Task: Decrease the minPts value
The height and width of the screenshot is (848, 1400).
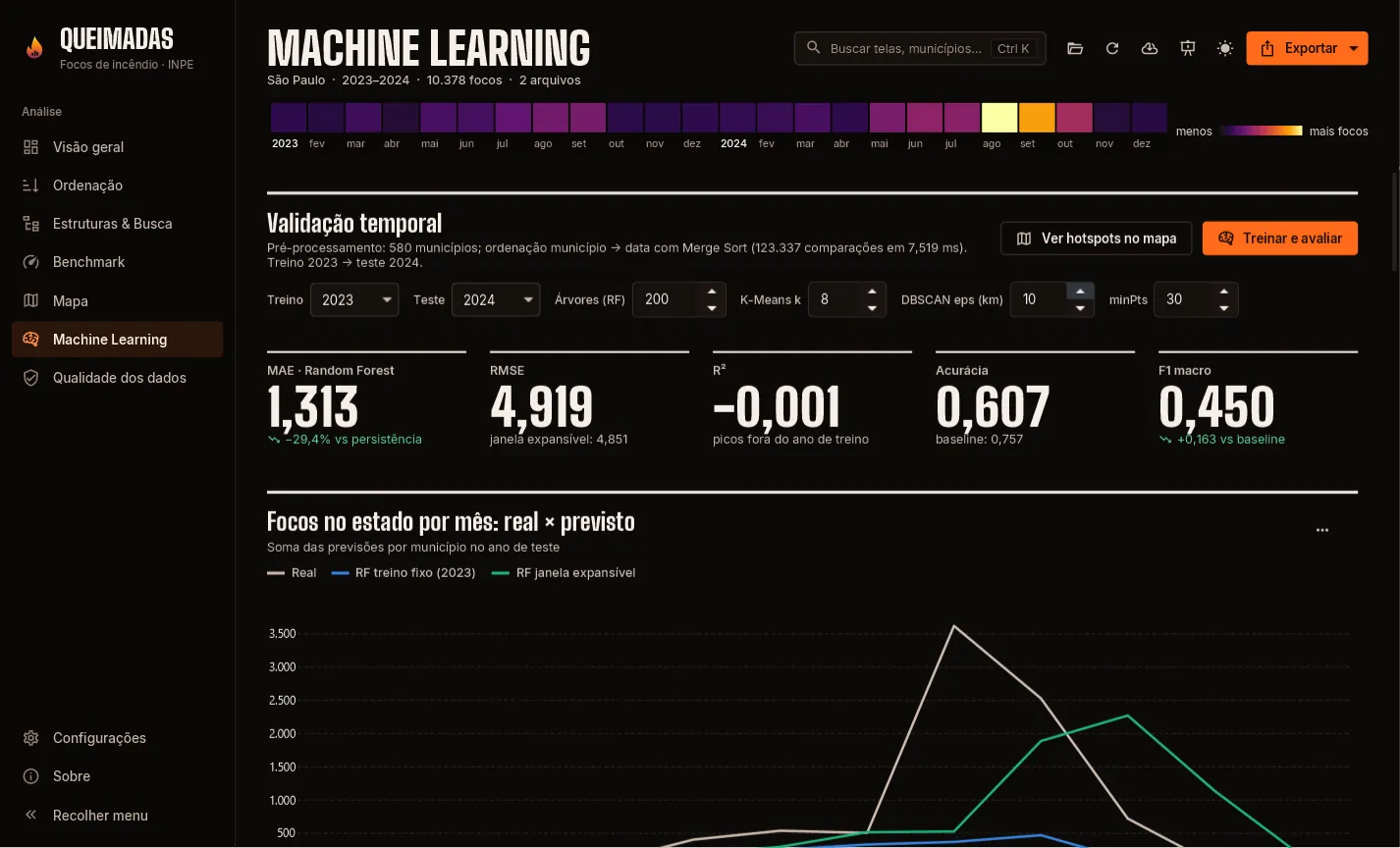Action: coord(1223,308)
